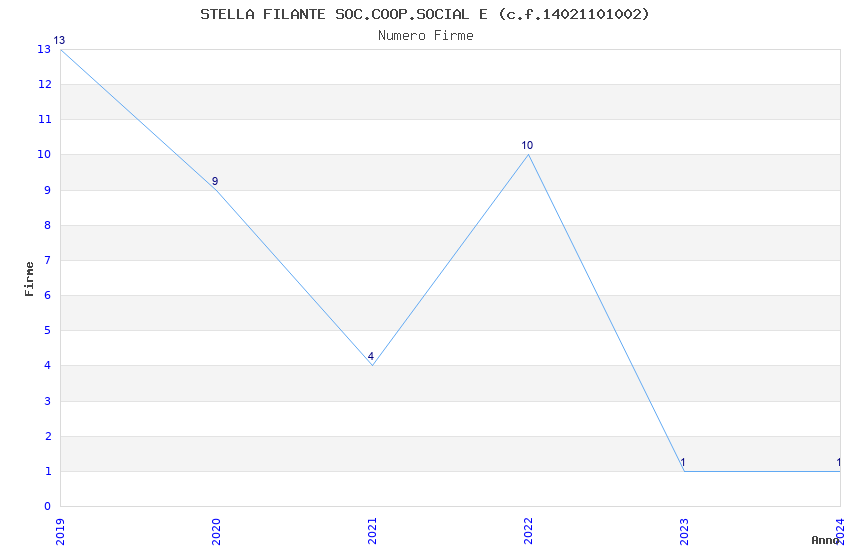The width and height of the screenshot is (850, 550).
Task: Click y-axis tick value 6
Action: tap(48, 295)
